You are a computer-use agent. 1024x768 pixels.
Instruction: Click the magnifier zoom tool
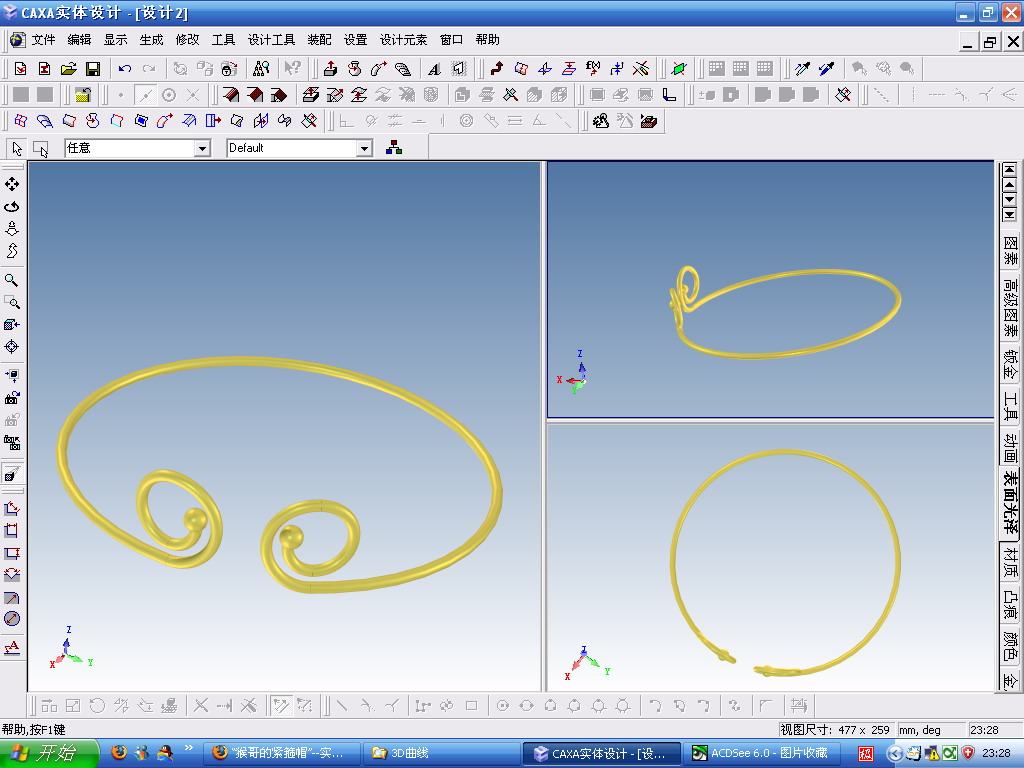[12, 281]
